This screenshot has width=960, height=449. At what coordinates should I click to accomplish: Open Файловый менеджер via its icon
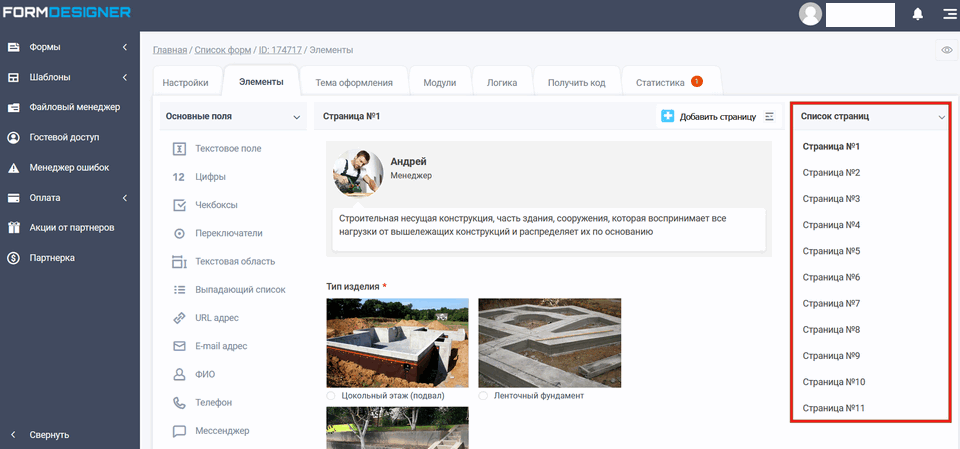coord(13,107)
